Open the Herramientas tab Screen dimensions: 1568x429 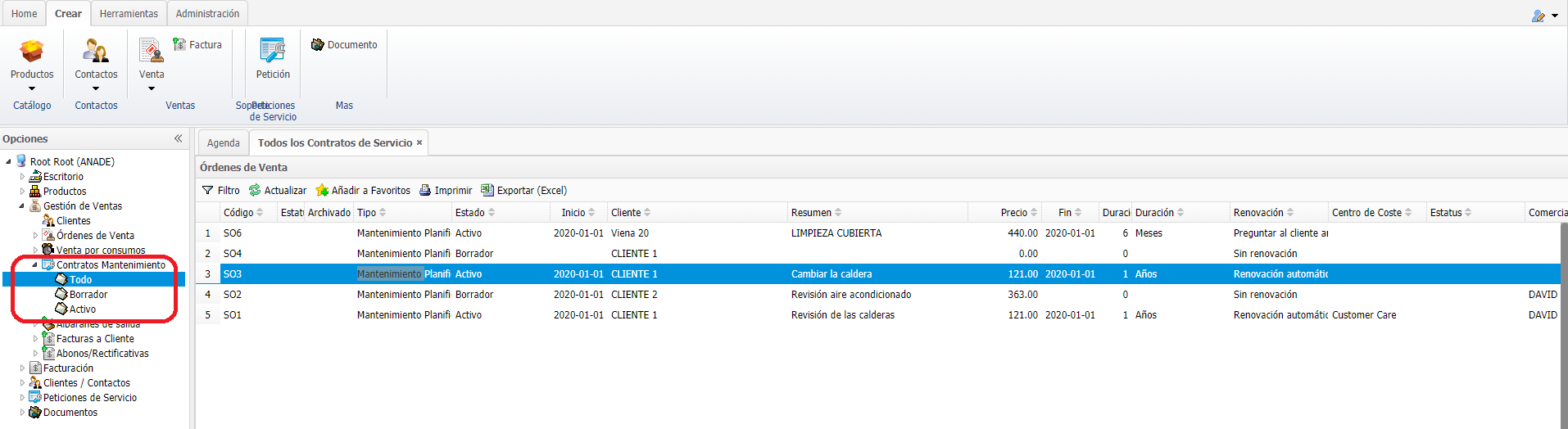(129, 14)
